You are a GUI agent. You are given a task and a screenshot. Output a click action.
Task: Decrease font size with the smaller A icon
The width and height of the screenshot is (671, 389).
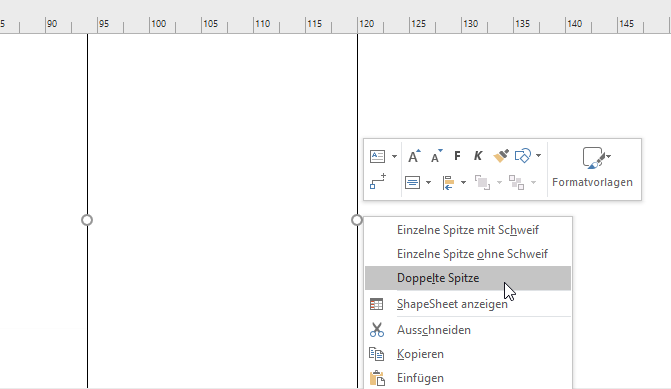[x=436, y=156]
